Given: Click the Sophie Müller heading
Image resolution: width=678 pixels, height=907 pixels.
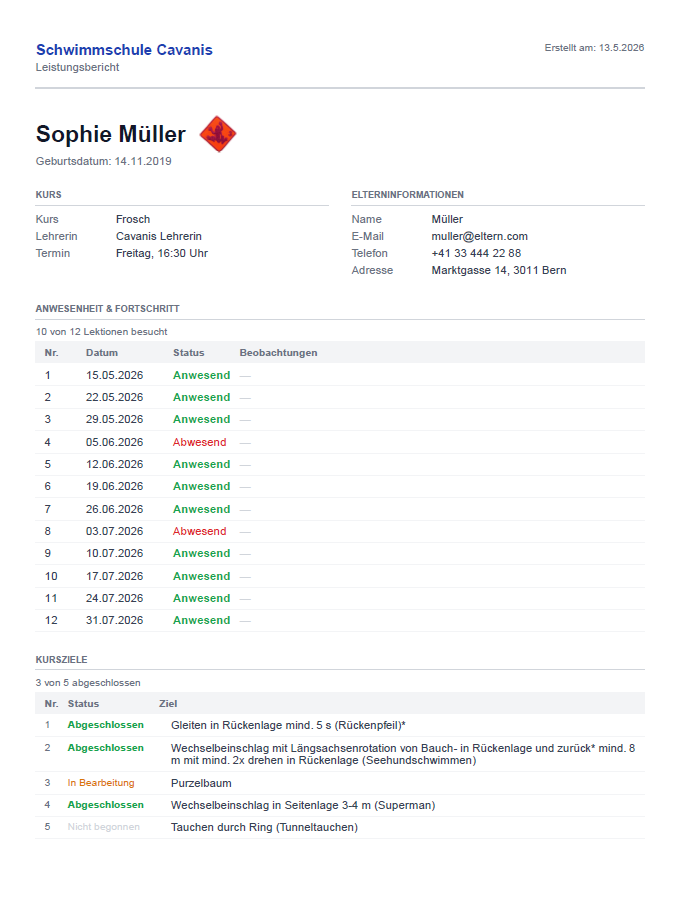Looking at the screenshot, I should pyautogui.click(x=110, y=134).
